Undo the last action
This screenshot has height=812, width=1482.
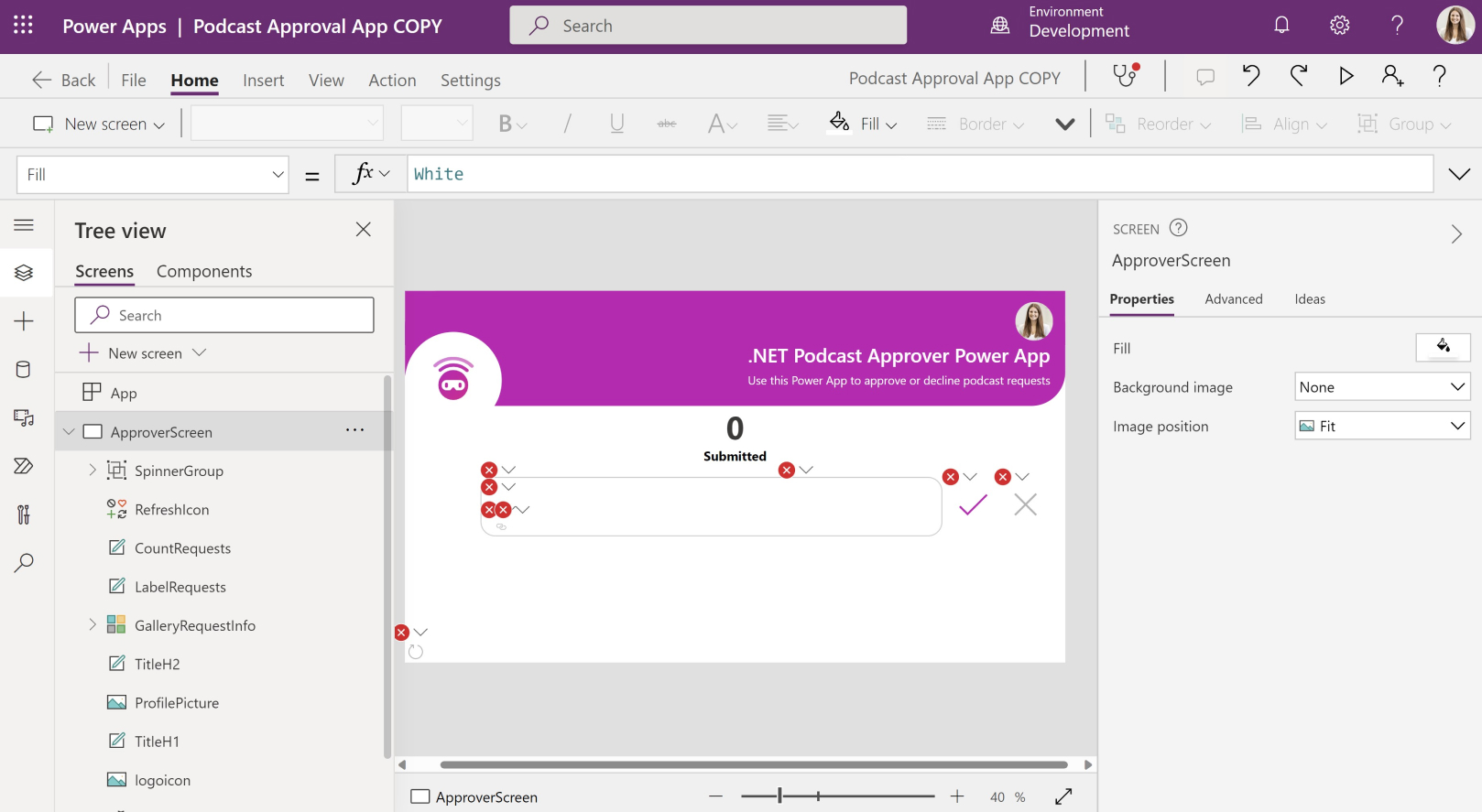[x=1251, y=76]
